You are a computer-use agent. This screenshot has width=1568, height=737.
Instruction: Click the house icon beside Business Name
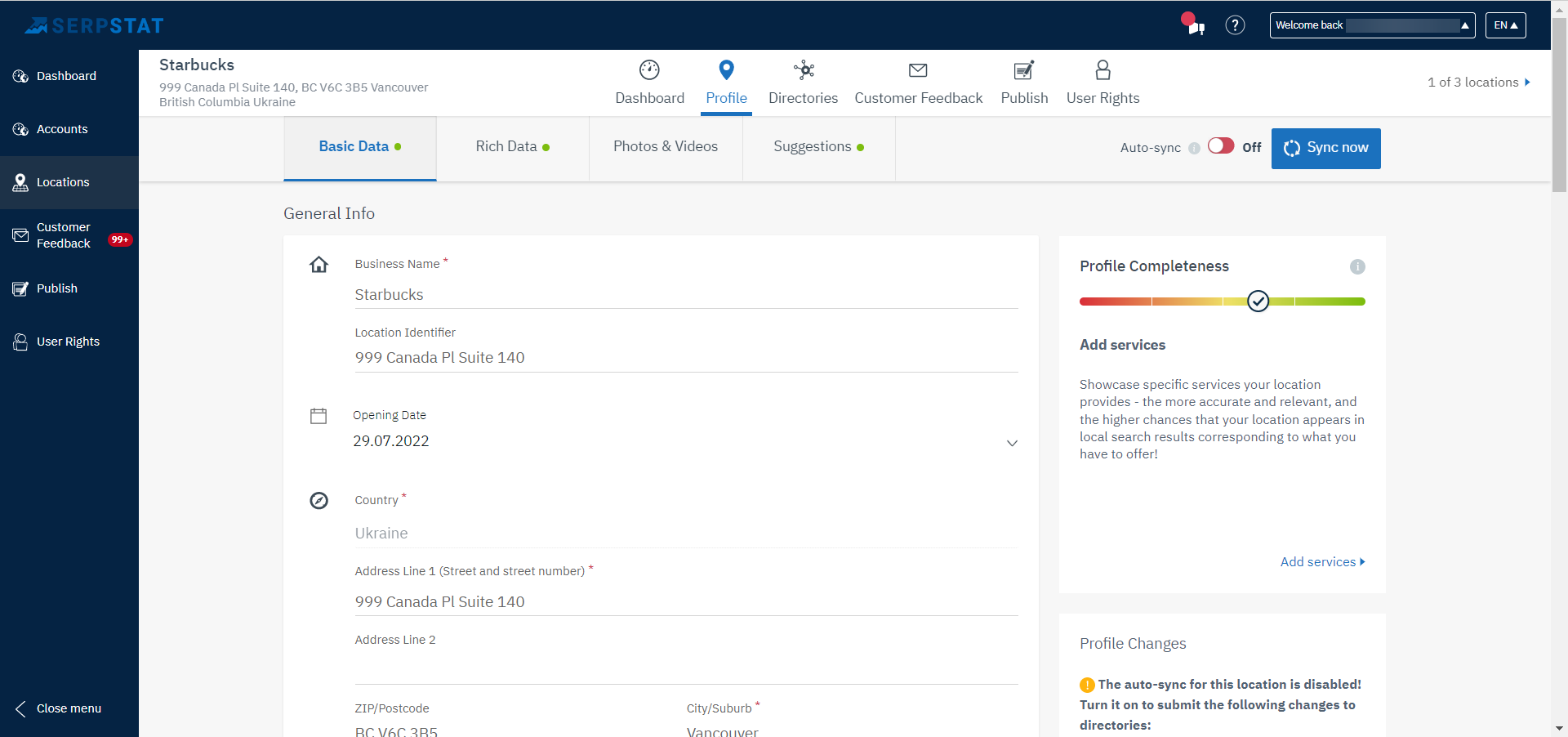click(318, 265)
